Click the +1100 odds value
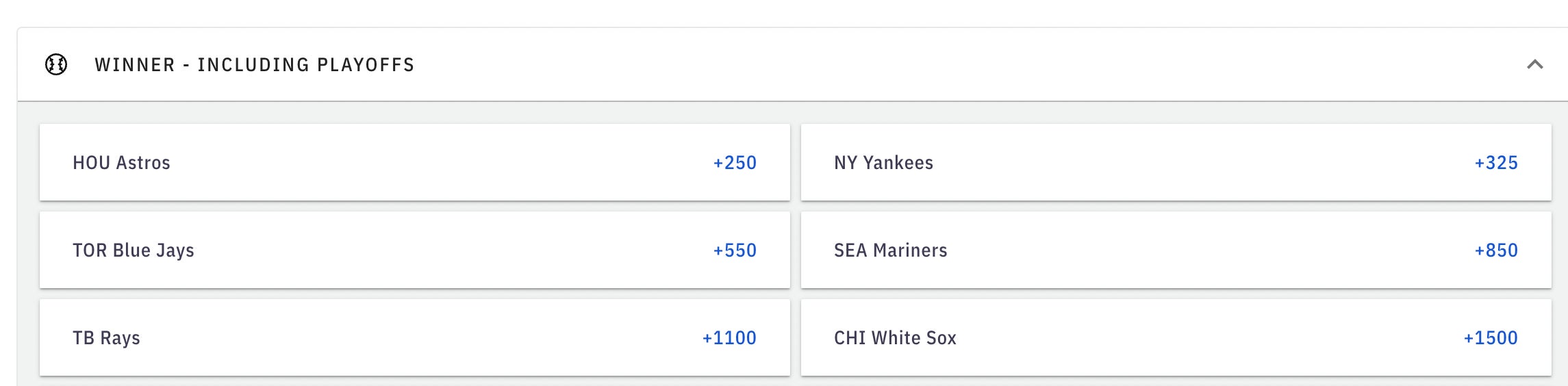 point(729,338)
